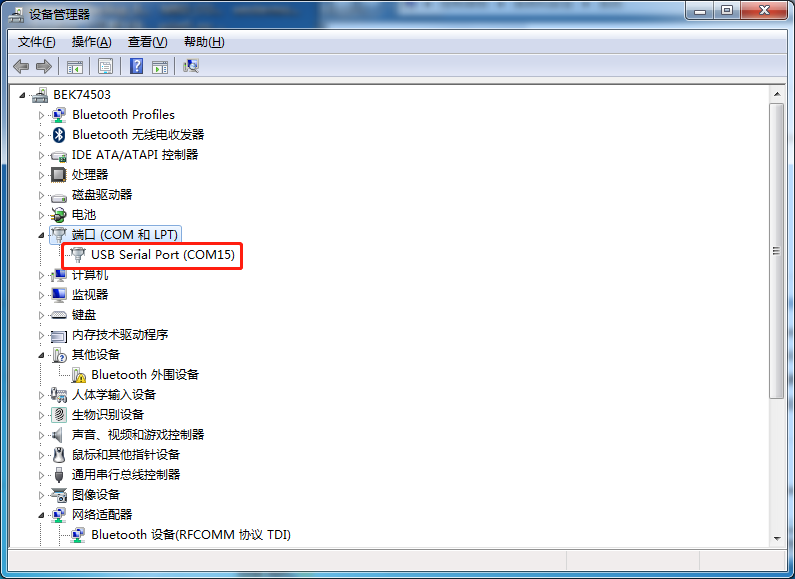Screen dimensions: 795x579
Task: Select Bluetooth 设备(RFCOMM 协议 TDI) entry
Action: pyautogui.click(x=191, y=535)
